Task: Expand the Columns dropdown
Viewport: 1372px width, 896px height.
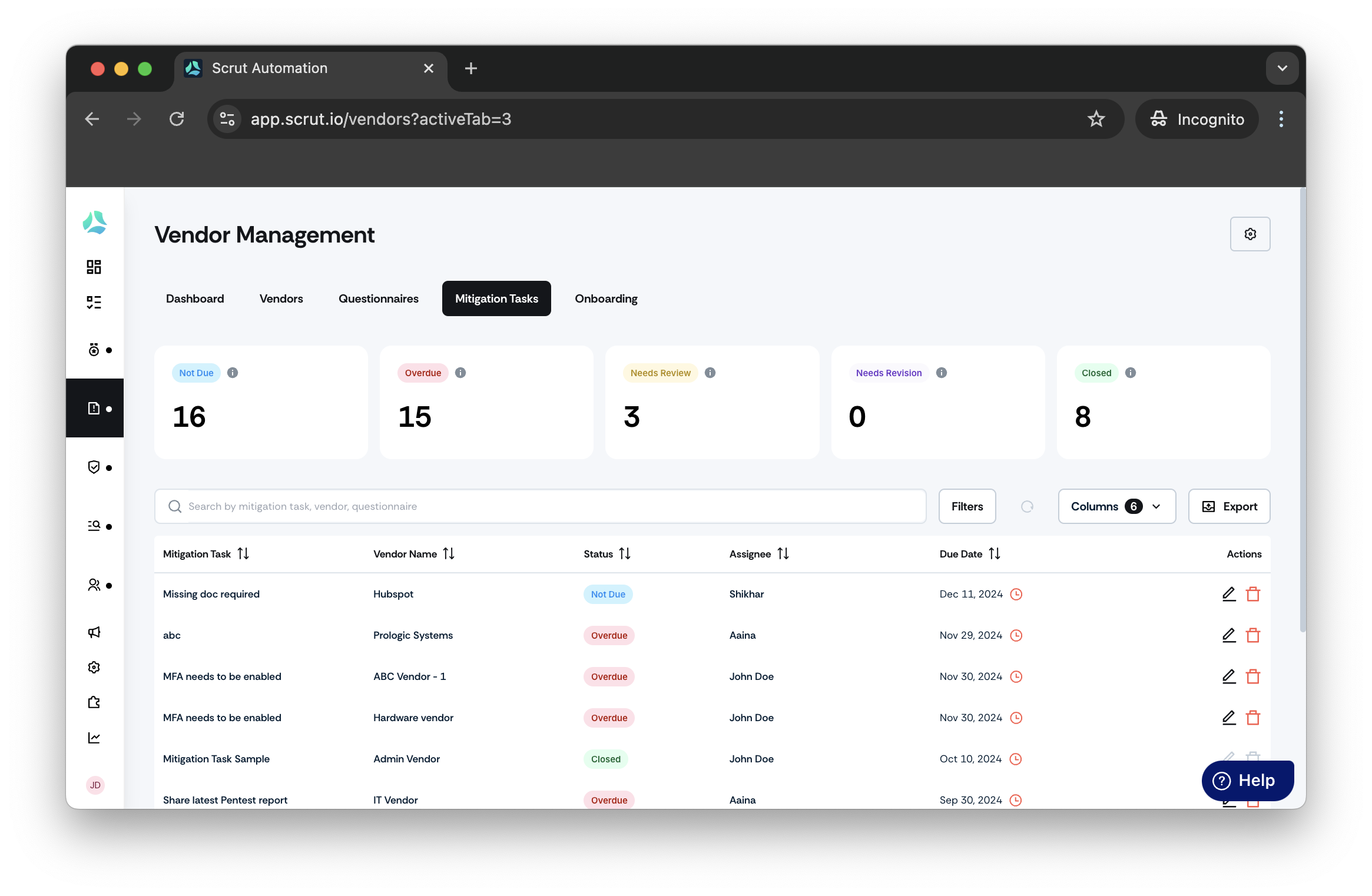Action: click(1116, 506)
